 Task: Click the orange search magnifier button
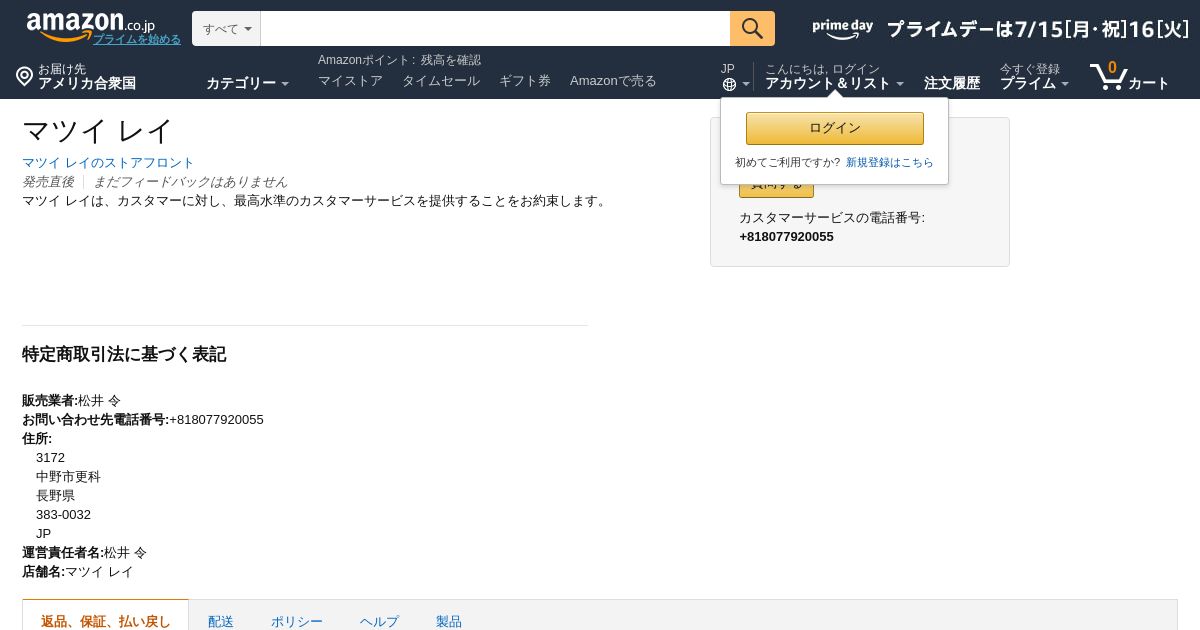point(752,28)
